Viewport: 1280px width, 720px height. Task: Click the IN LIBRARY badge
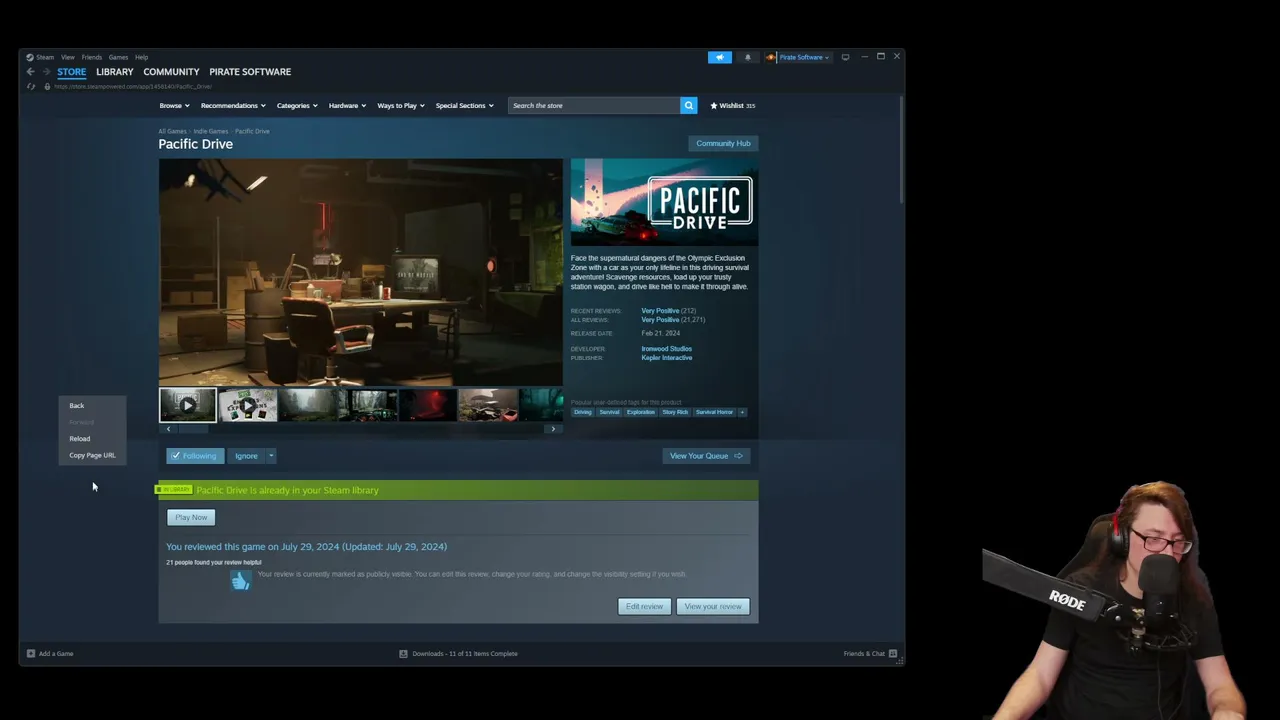[x=174, y=490]
